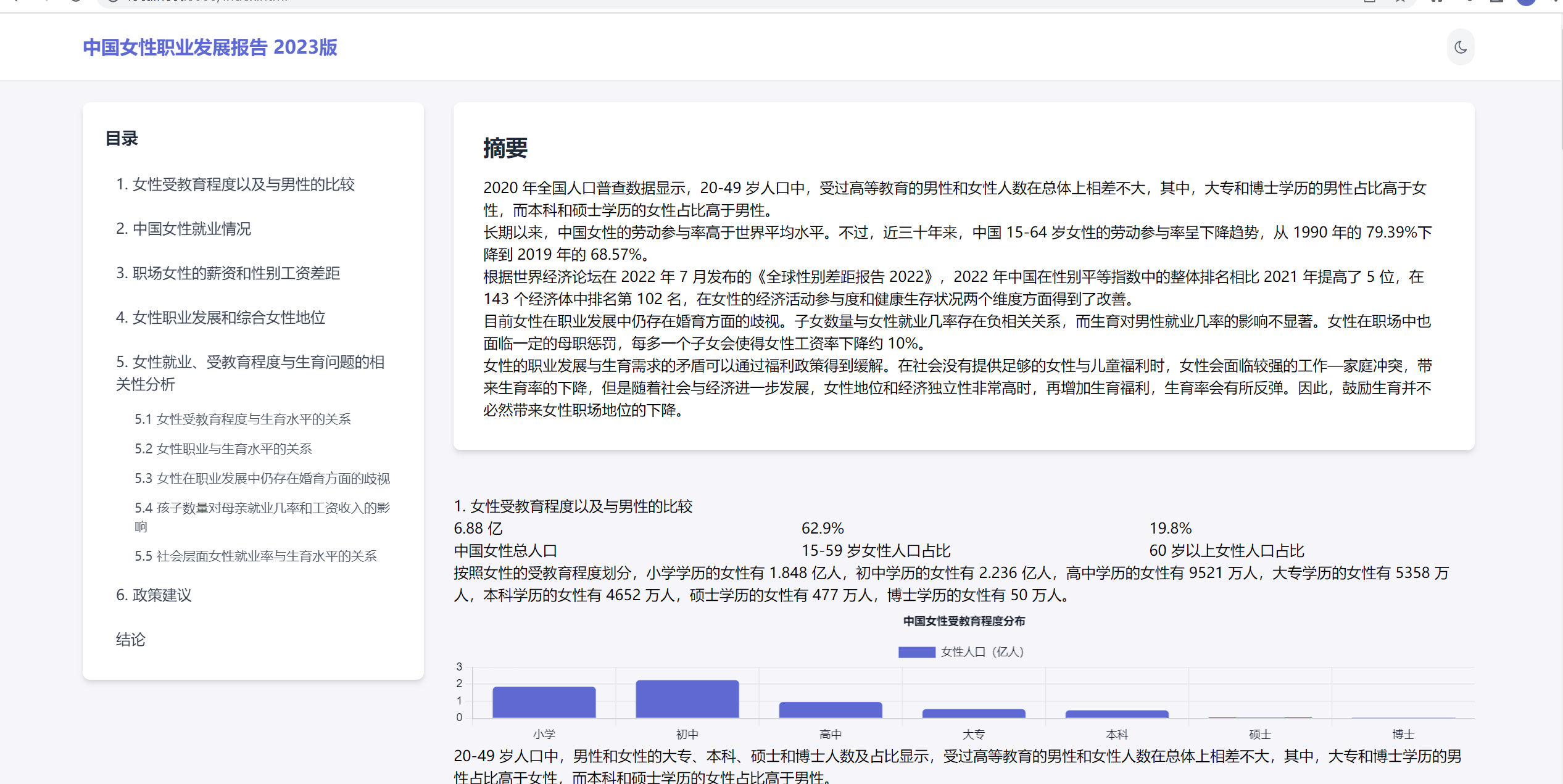Go to section 1. 女性受教育程度以及与男性的比较 in 目录

(235, 184)
